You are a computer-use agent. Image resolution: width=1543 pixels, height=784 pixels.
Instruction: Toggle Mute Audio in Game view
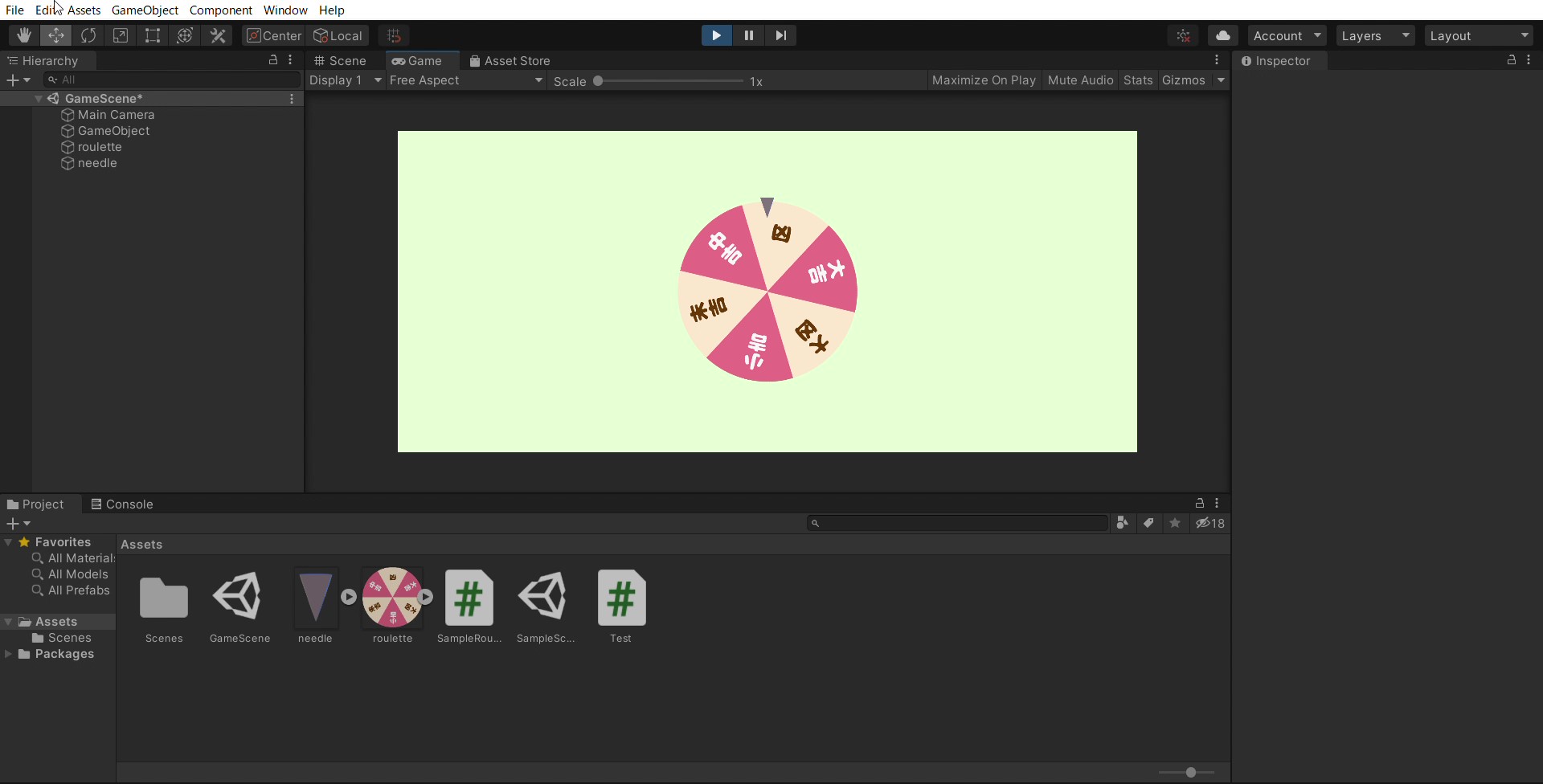1080,80
